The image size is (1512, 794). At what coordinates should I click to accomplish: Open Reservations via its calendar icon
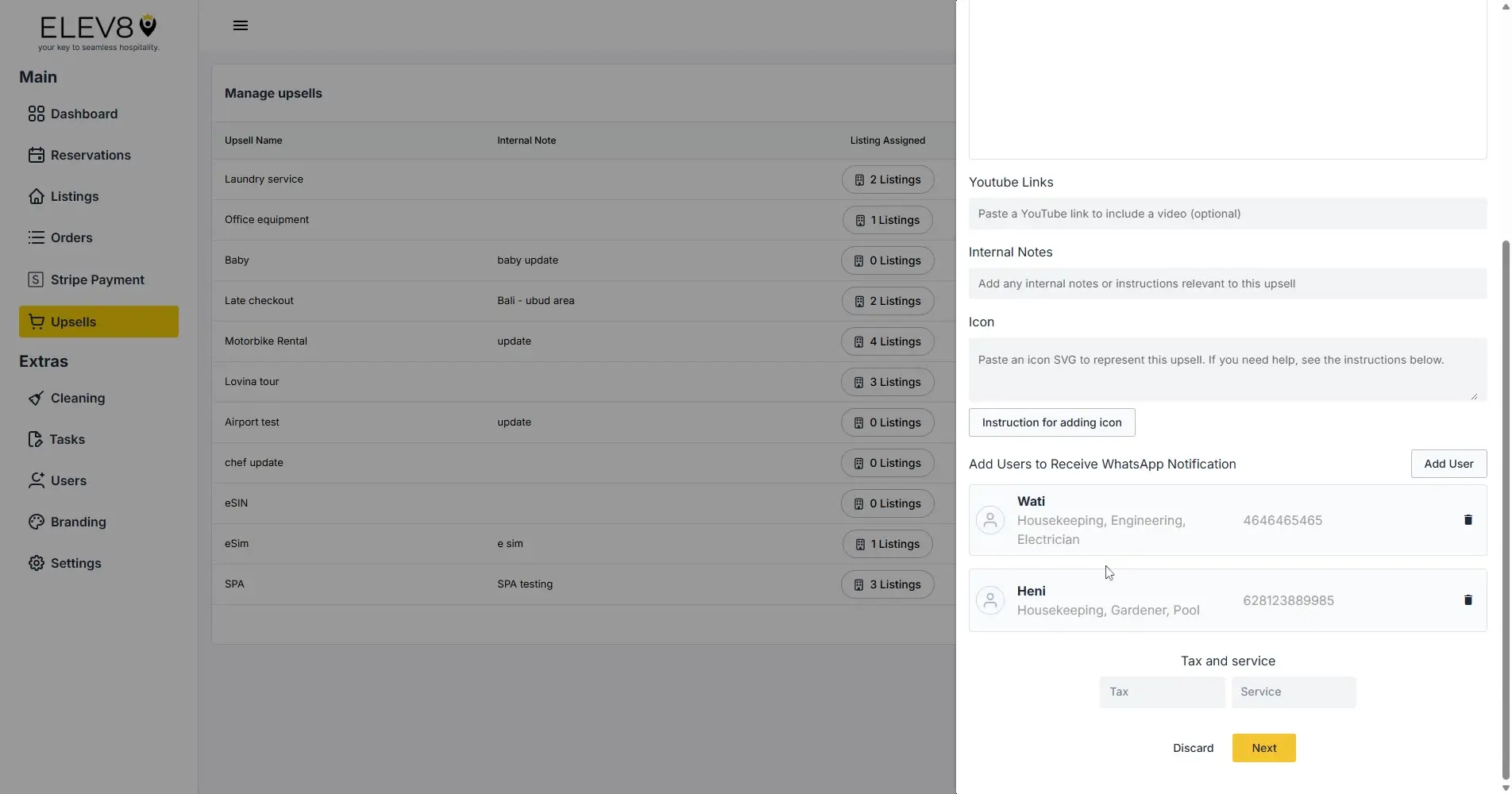pyautogui.click(x=37, y=155)
